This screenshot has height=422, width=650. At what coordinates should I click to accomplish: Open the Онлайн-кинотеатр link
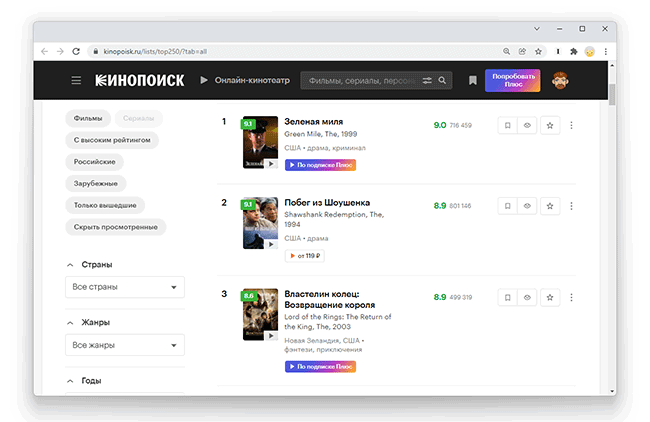coord(245,80)
